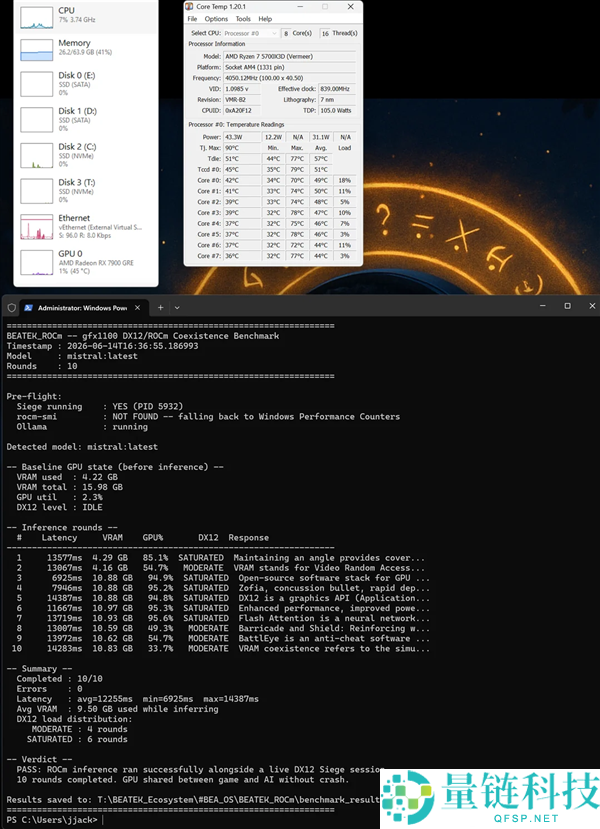Click the VID 1.0985 v value

click(242, 89)
